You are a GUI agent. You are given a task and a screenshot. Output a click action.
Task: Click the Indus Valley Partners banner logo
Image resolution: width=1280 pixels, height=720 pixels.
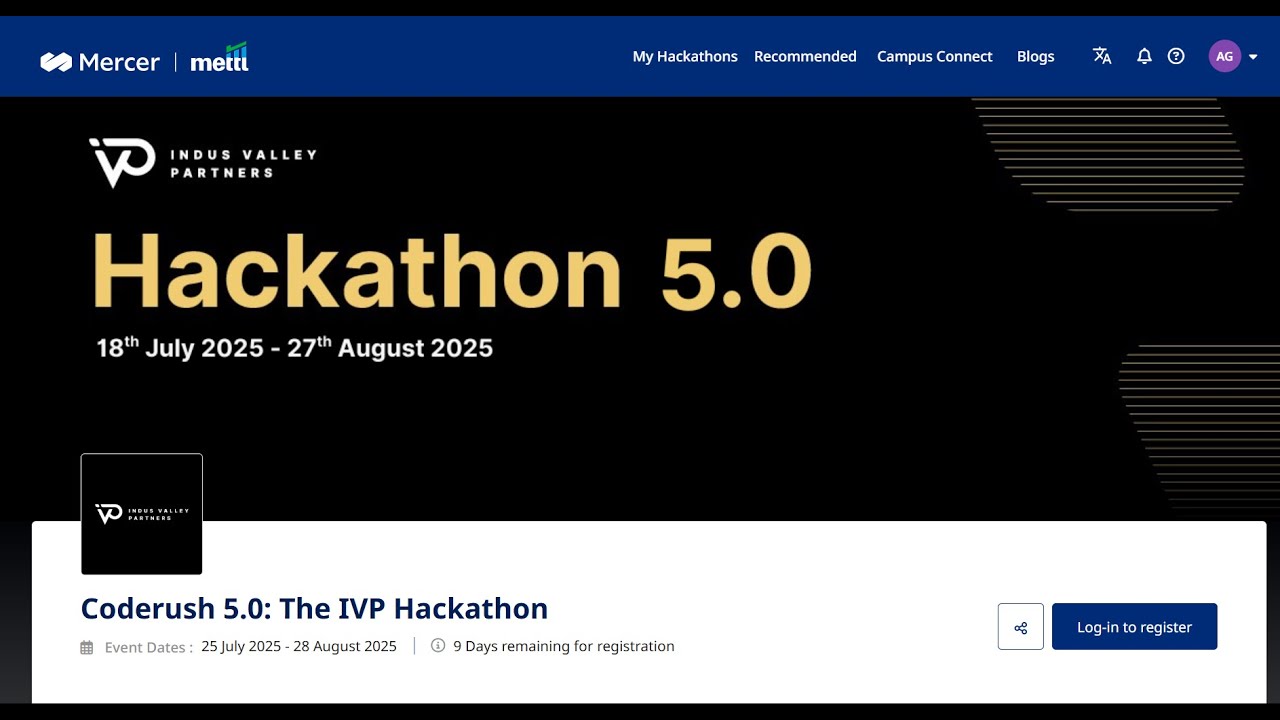(x=203, y=163)
